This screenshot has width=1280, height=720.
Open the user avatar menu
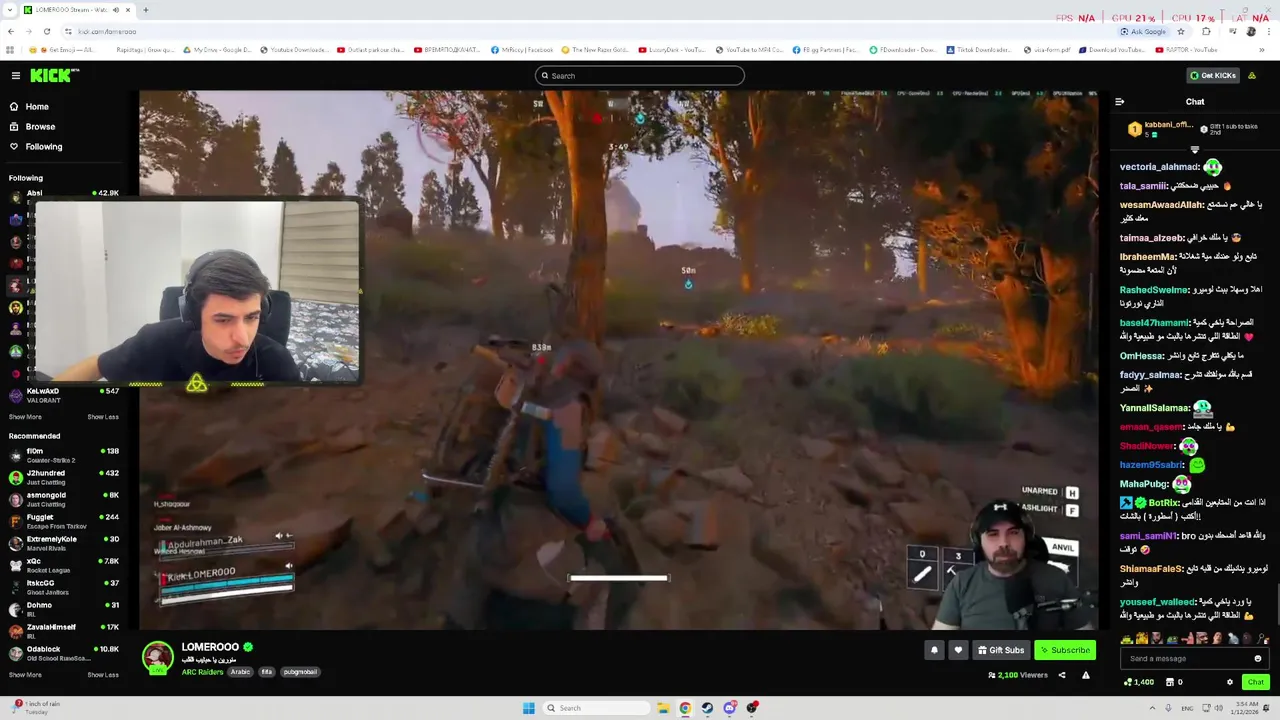pyautogui.click(x=1252, y=75)
